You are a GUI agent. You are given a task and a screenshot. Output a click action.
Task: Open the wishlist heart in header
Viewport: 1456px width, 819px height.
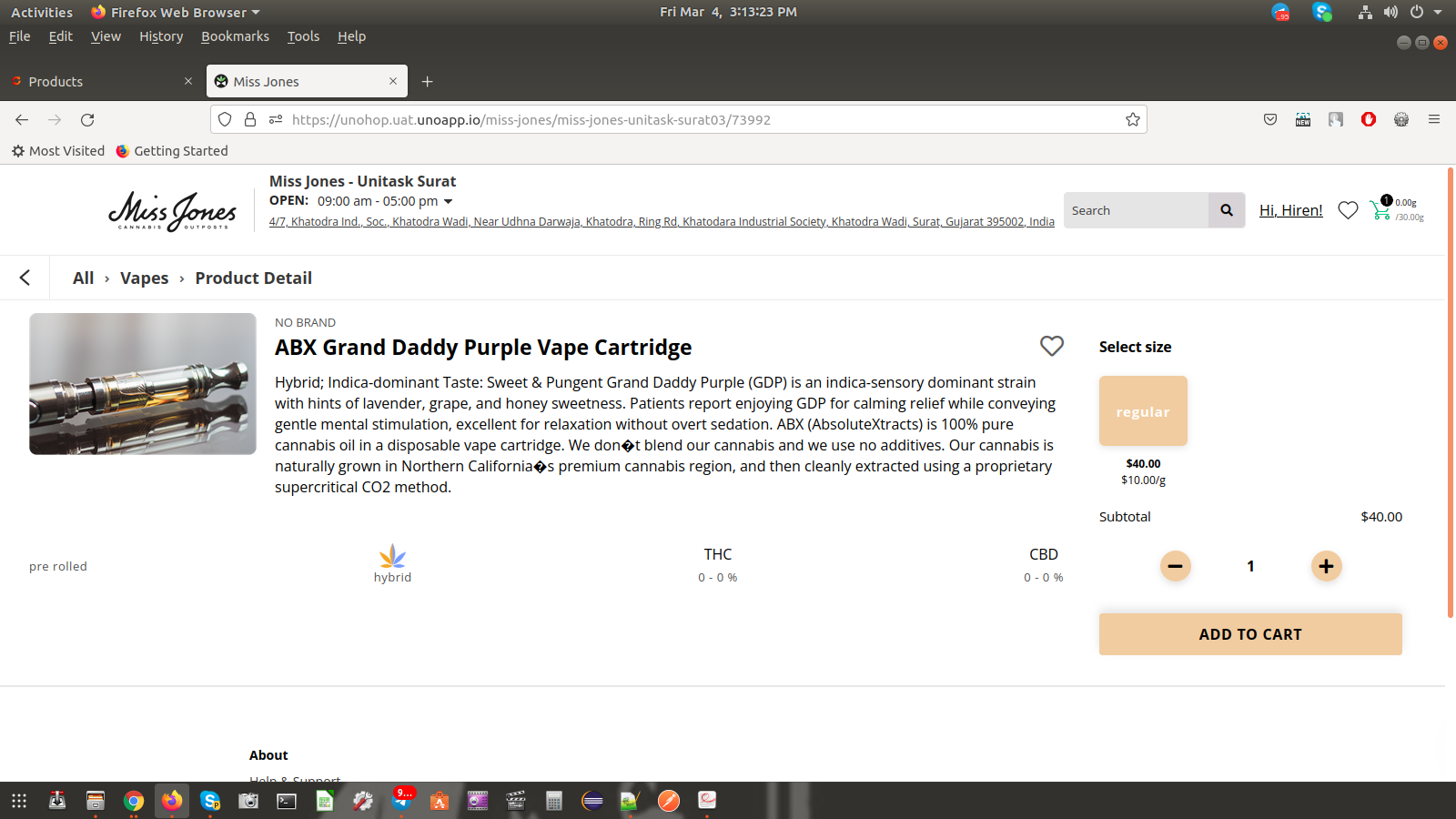coord(1348,210)
